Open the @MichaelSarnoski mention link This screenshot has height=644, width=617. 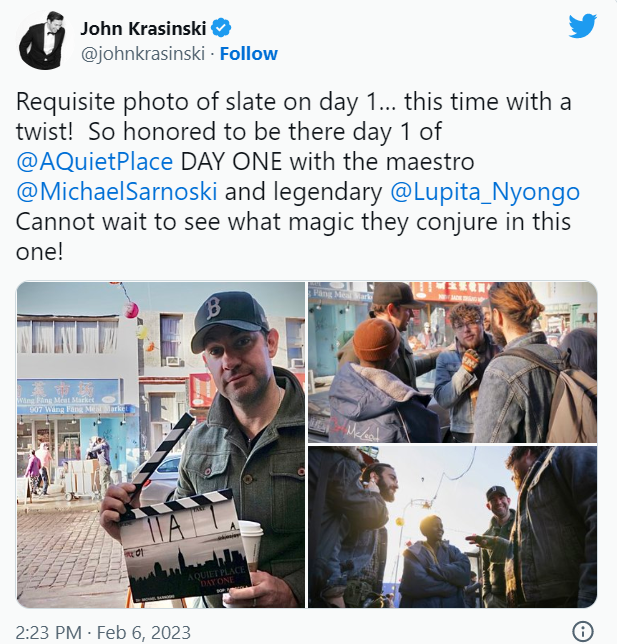117,191
